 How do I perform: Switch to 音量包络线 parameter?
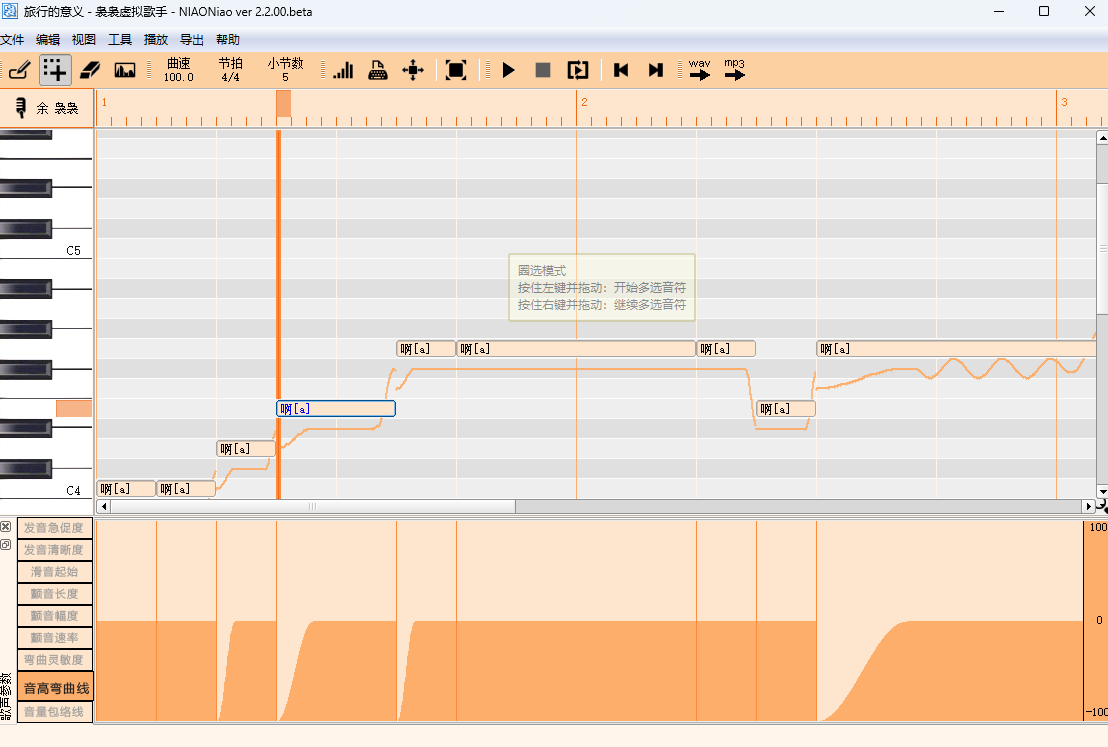click(56, 711)
